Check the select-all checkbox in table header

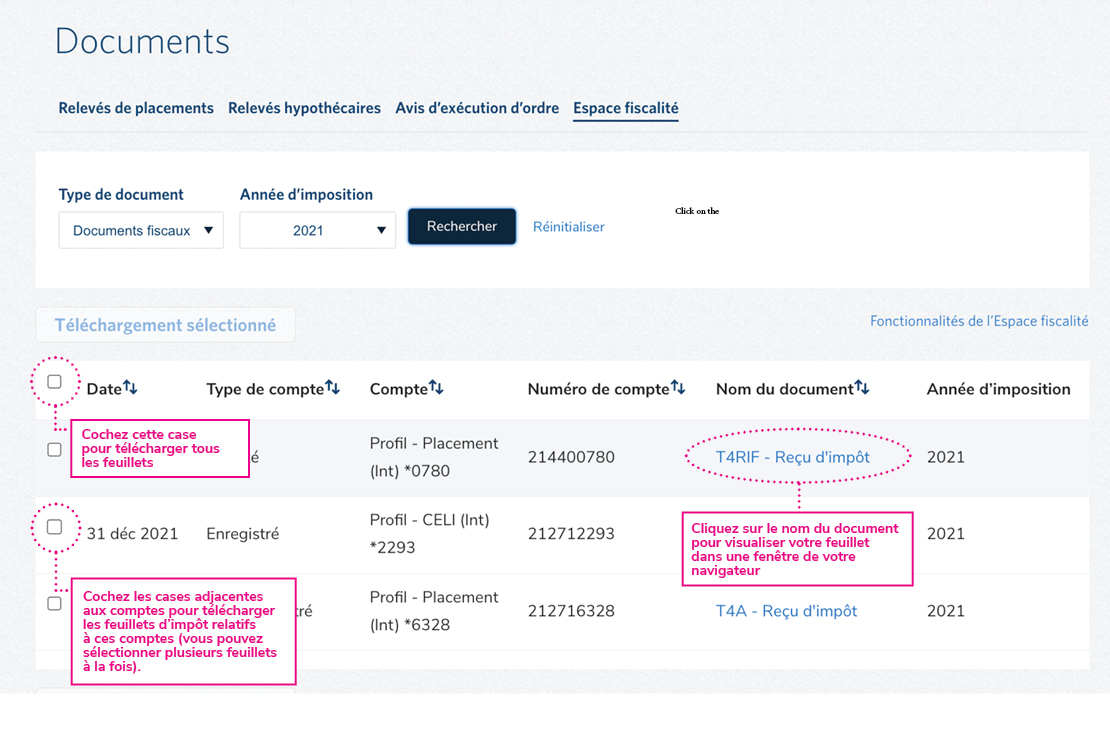click(55, 381)
